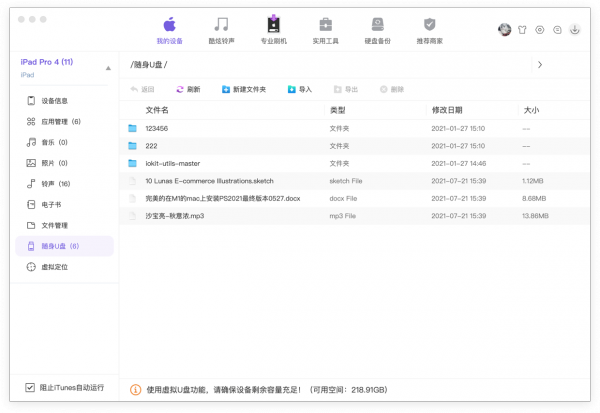Click folder icon of 123456 row

[x=132, y=128]
